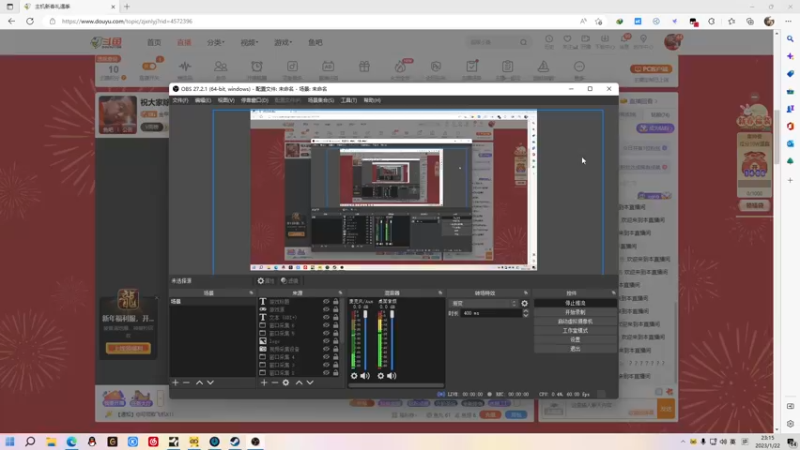Open the 编辑(E) menu in OBS
This screenshot has height=450, width=800.
[203, 100]
